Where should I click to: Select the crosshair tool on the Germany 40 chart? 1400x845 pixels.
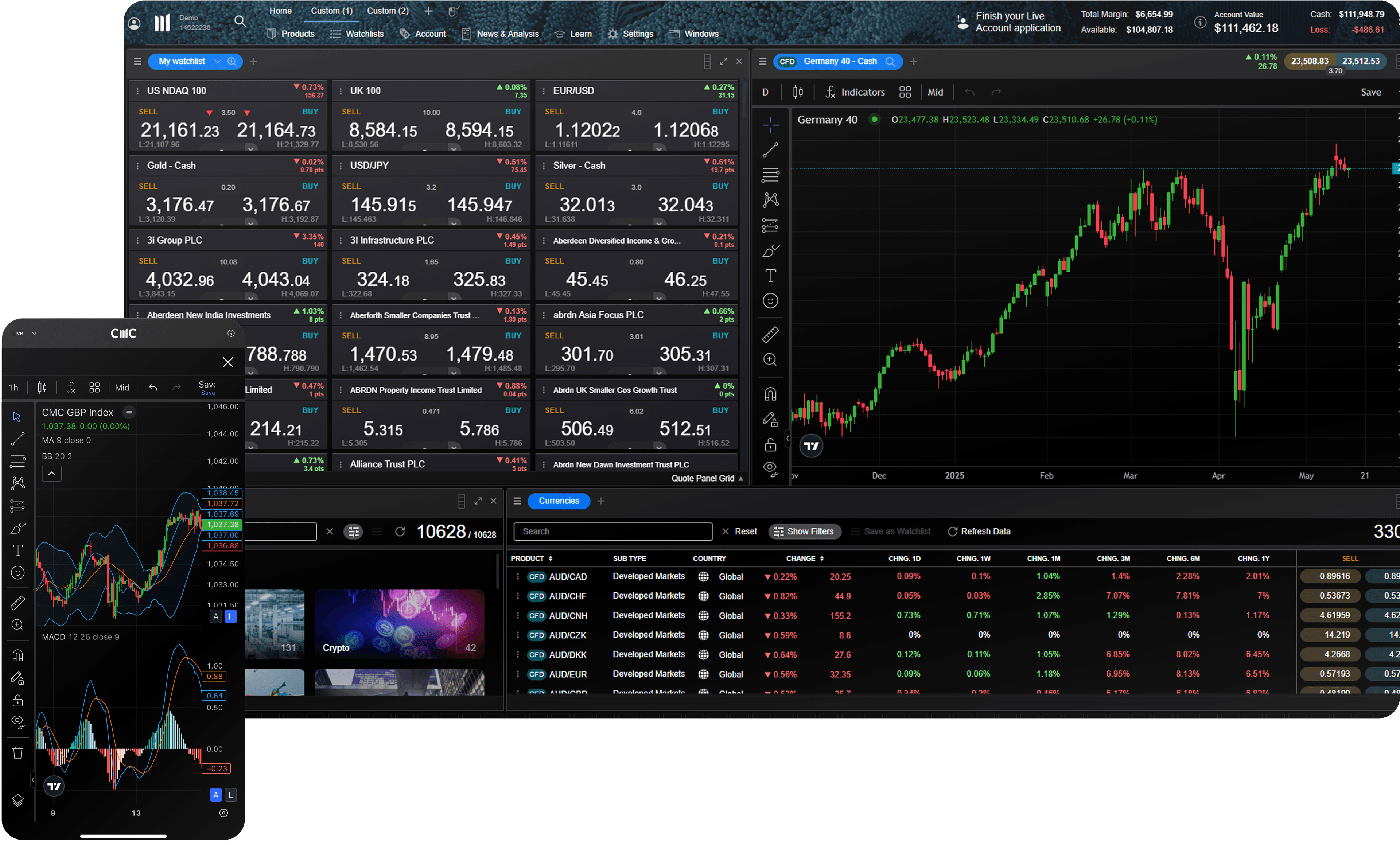[x=770, y=126]
